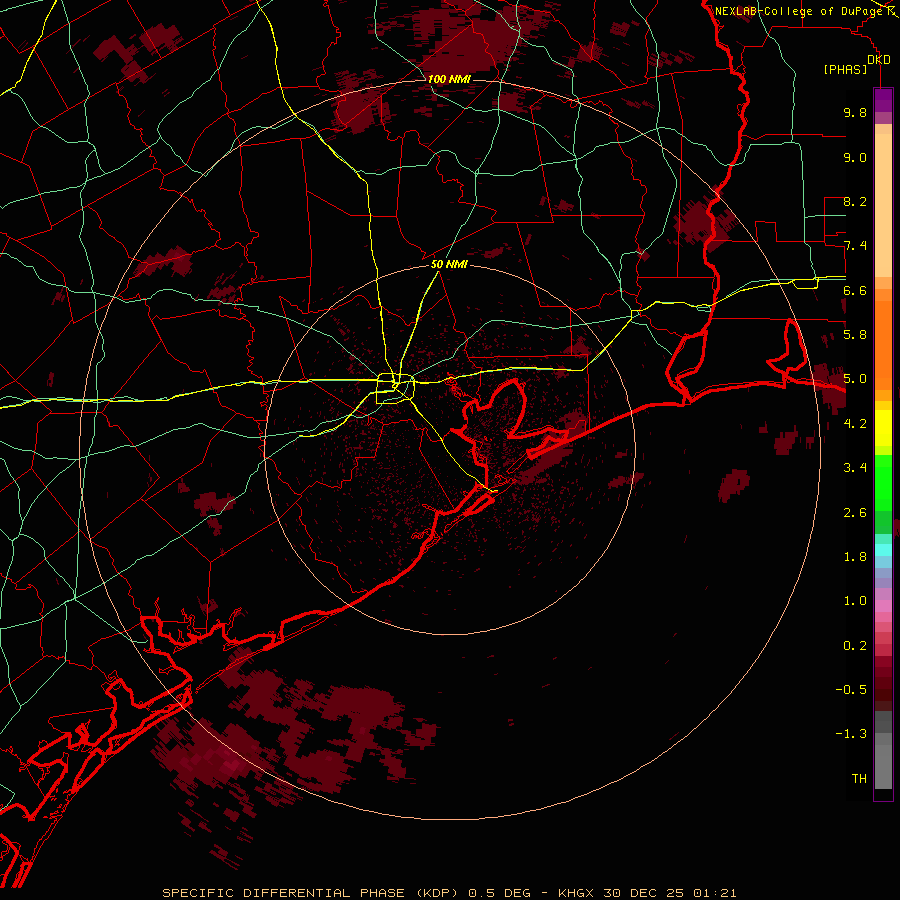Click the 100 NMI range ring label

449,79
